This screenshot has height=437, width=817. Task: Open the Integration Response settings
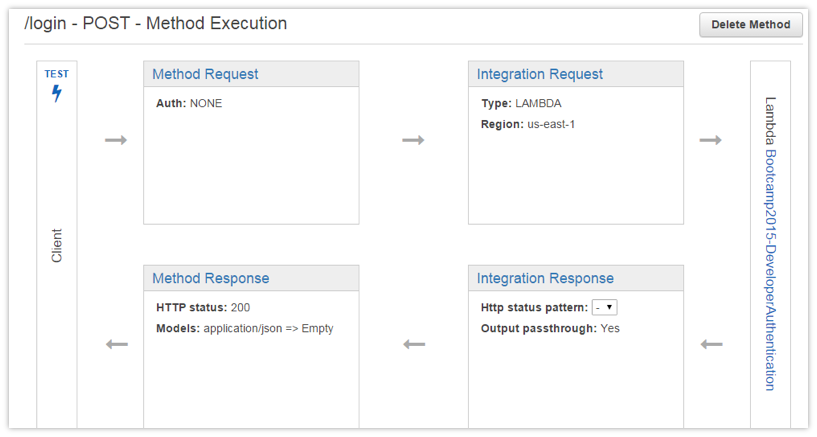[x=545, y=278]
